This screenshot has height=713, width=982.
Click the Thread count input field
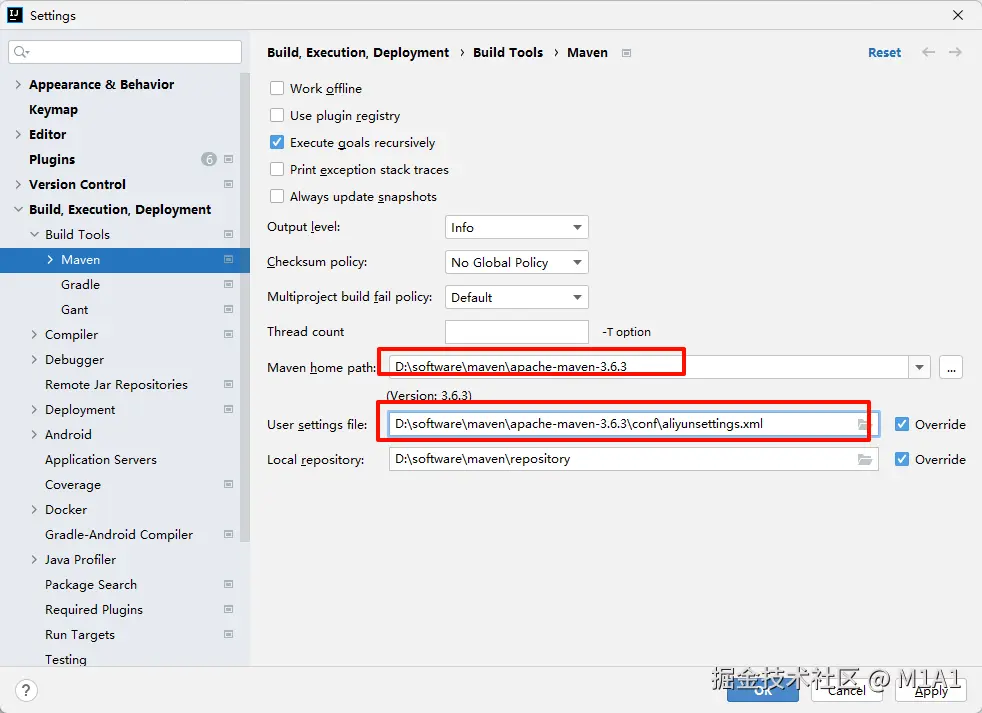[517, 332]
